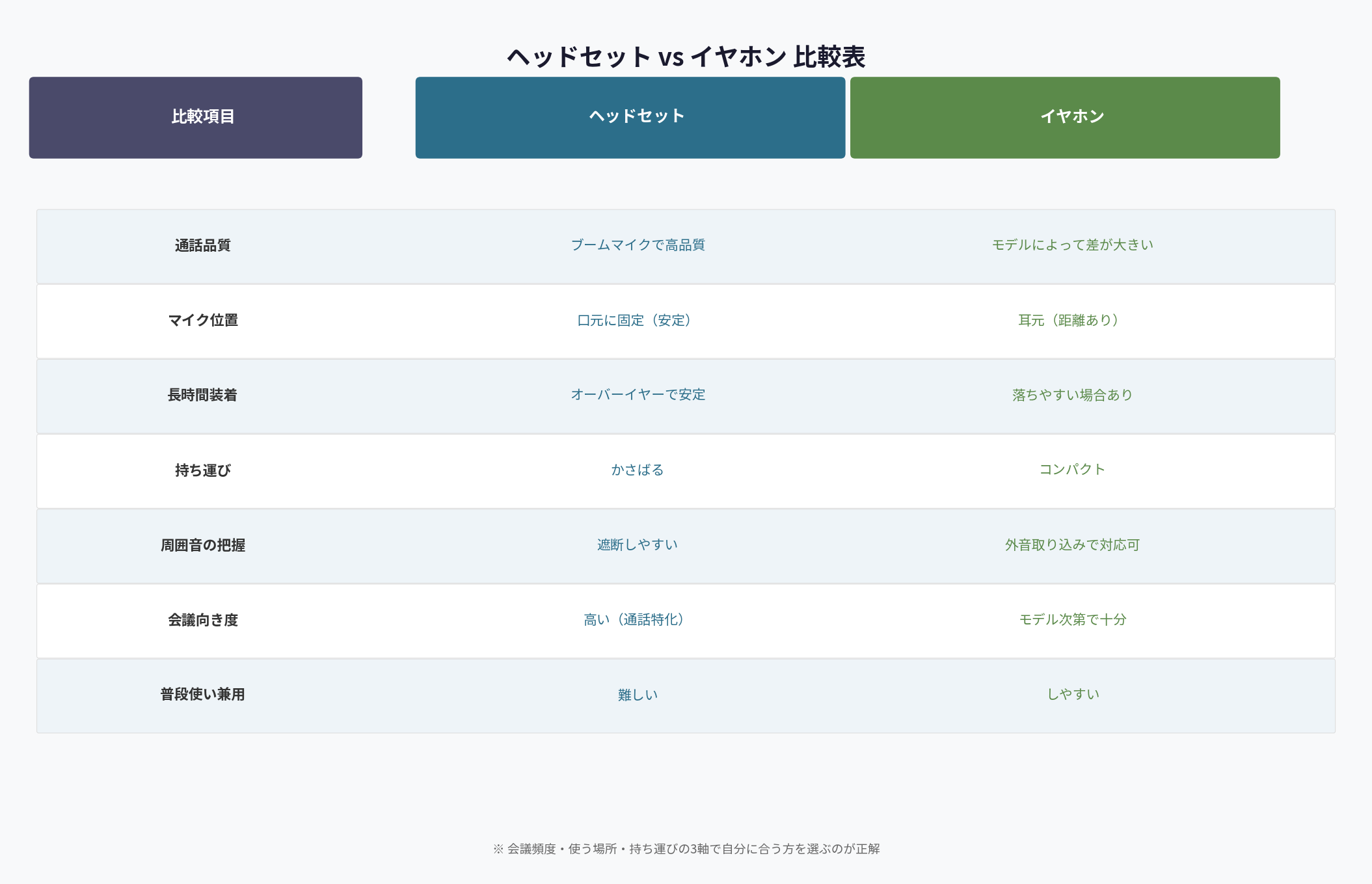Select the 比較項目 header
1372x884 pixels.
[195, 118]
